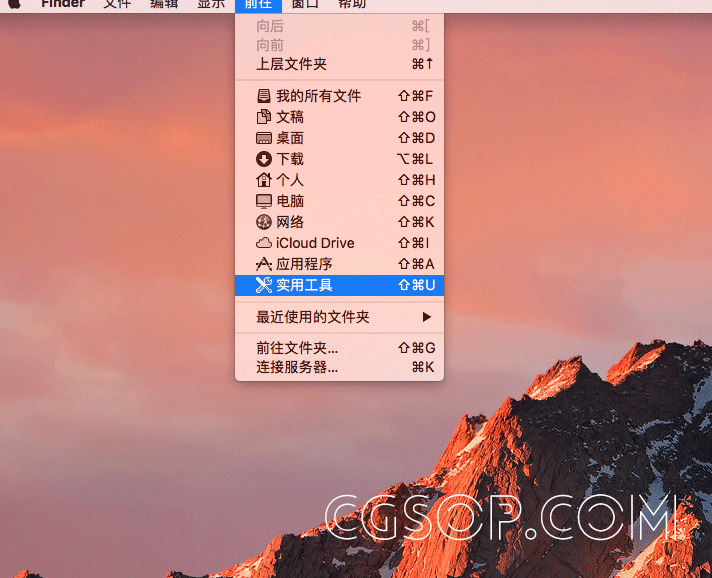Select 文稿 menu entry text
This screenshot has height=578, width=712.
click(290, 117)
